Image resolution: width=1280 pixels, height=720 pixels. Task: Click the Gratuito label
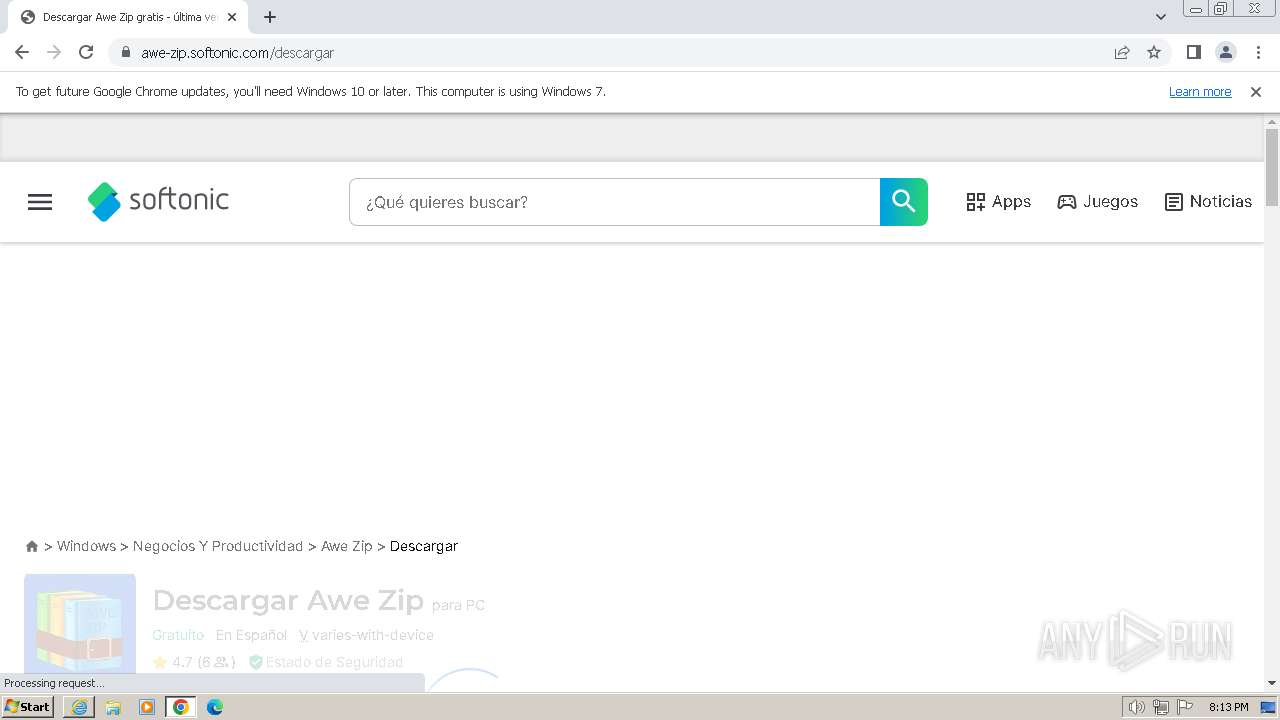tap(178, 635)
